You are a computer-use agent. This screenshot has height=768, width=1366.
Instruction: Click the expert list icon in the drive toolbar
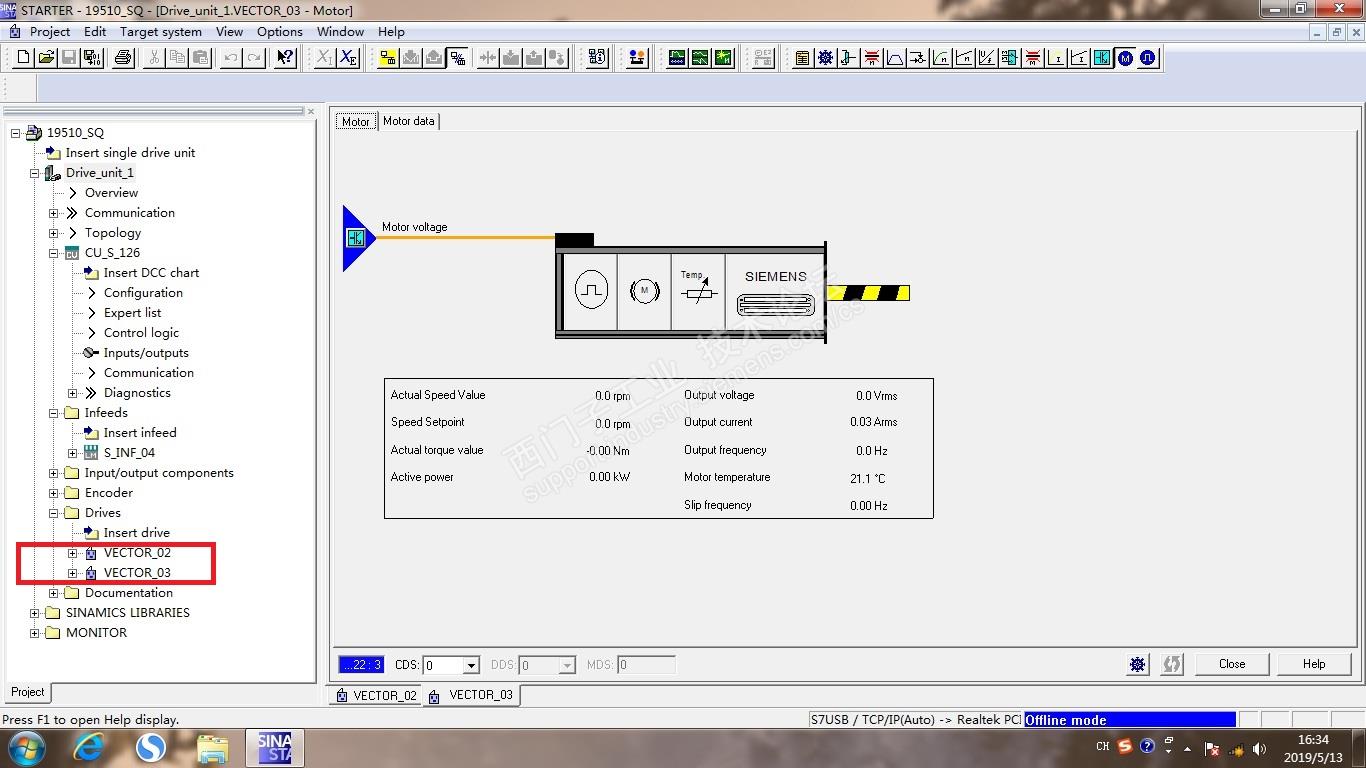[802, 58]
